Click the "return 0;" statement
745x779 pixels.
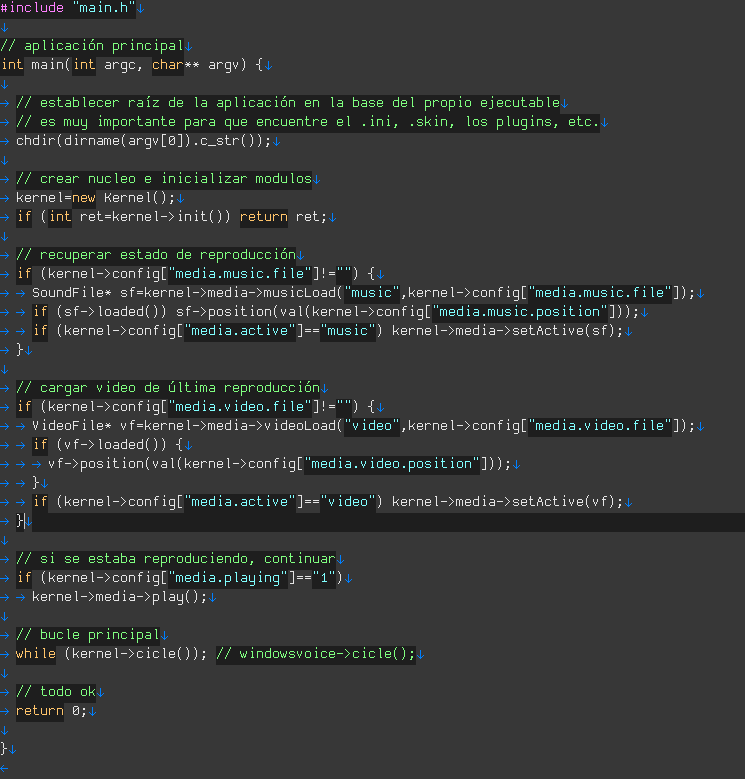pyautogui.click(x=52, y=711)
